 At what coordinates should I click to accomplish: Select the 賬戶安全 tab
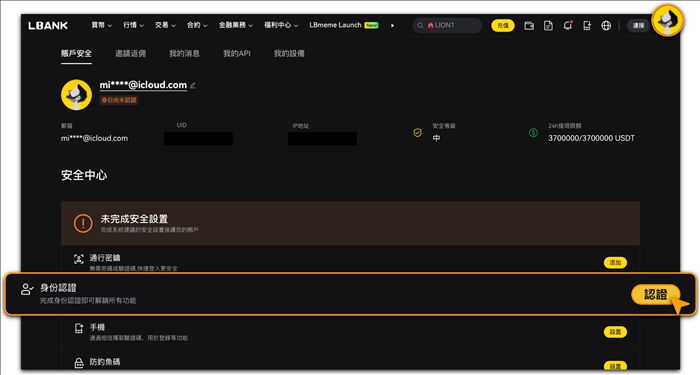(x=76, y=54)
